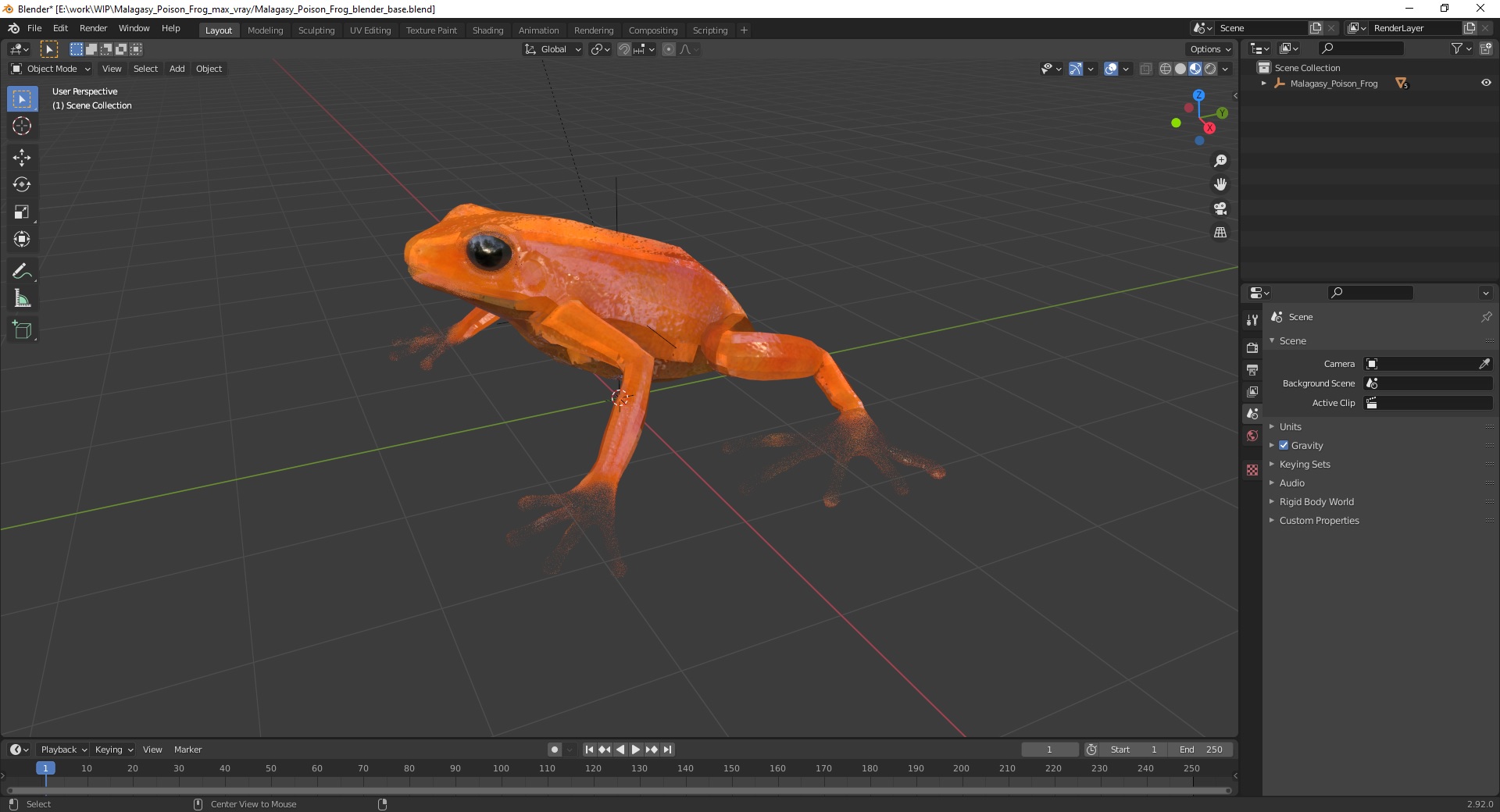Viewport: 1500px width, 812px height.
Task: Select the Measure ruler tool
Action: click(x=22, y=298)
